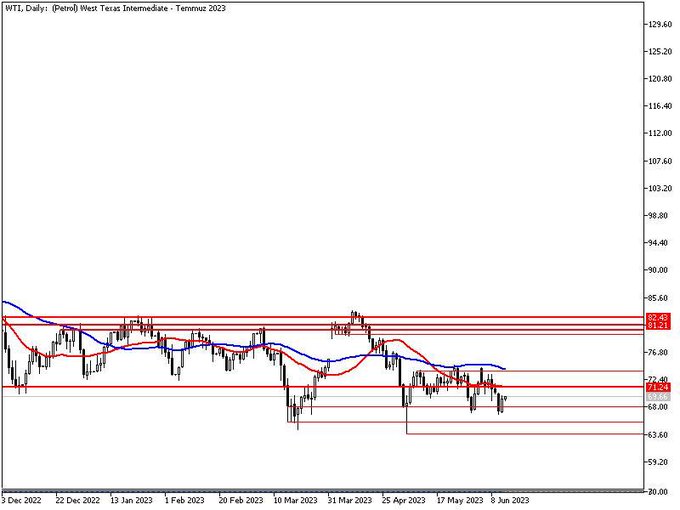Click the red 71.24 price level tag
The image size is (680, 510).
click(657, 387)
